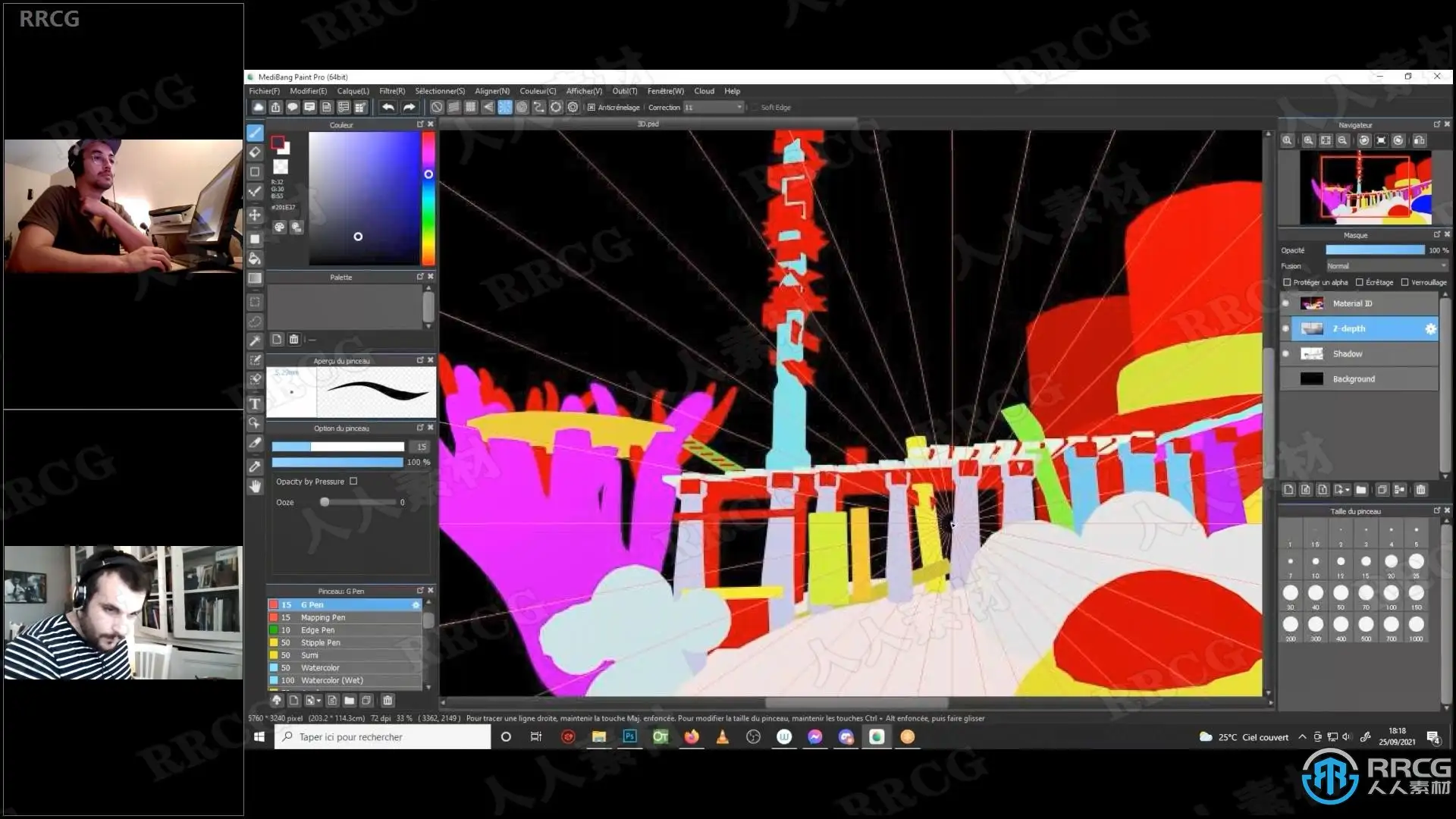This screenshot has height=819, width=1456.
Task: Toggle Opacity by Pressure checkbox
Action: coord(353,482)
